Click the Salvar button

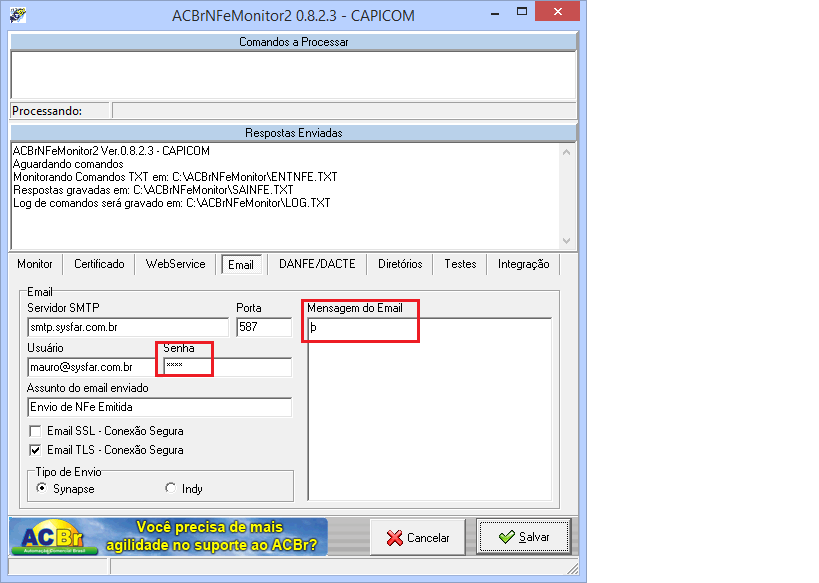(523, 537)
